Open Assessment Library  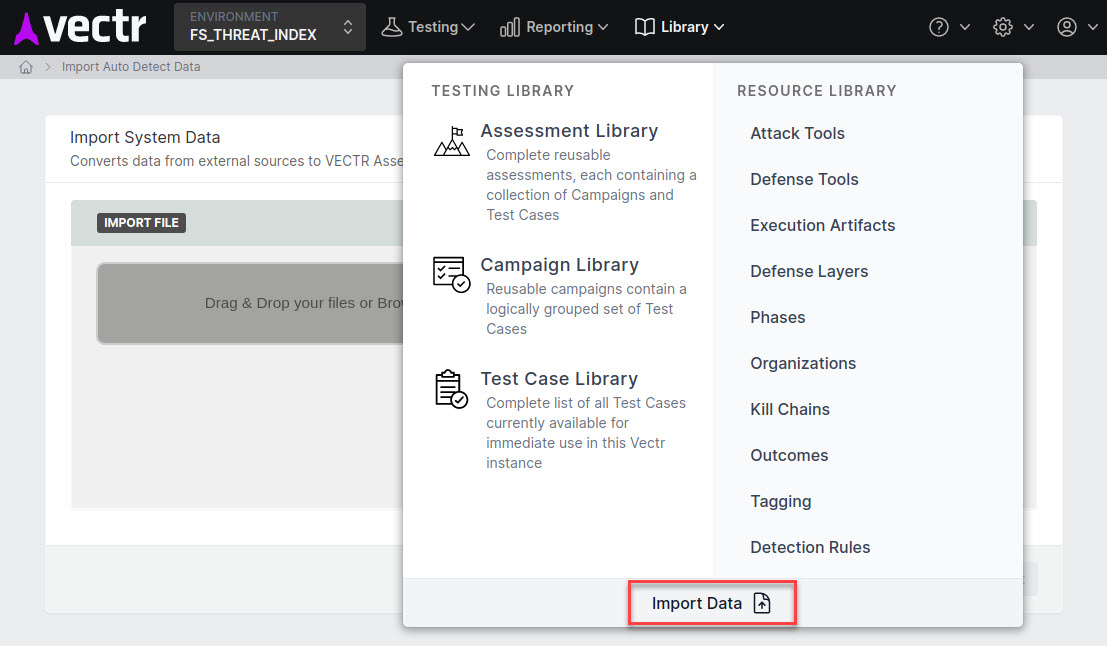click(569, 131)
